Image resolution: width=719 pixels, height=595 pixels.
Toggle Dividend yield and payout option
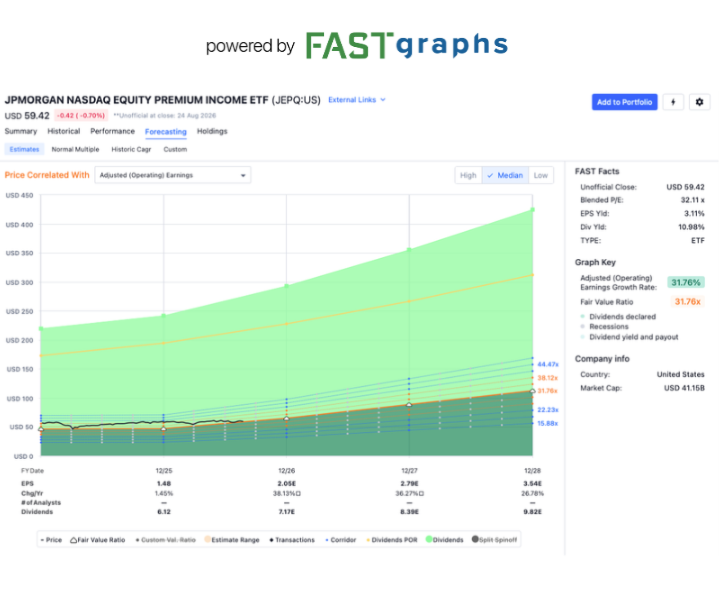(629, 337)
